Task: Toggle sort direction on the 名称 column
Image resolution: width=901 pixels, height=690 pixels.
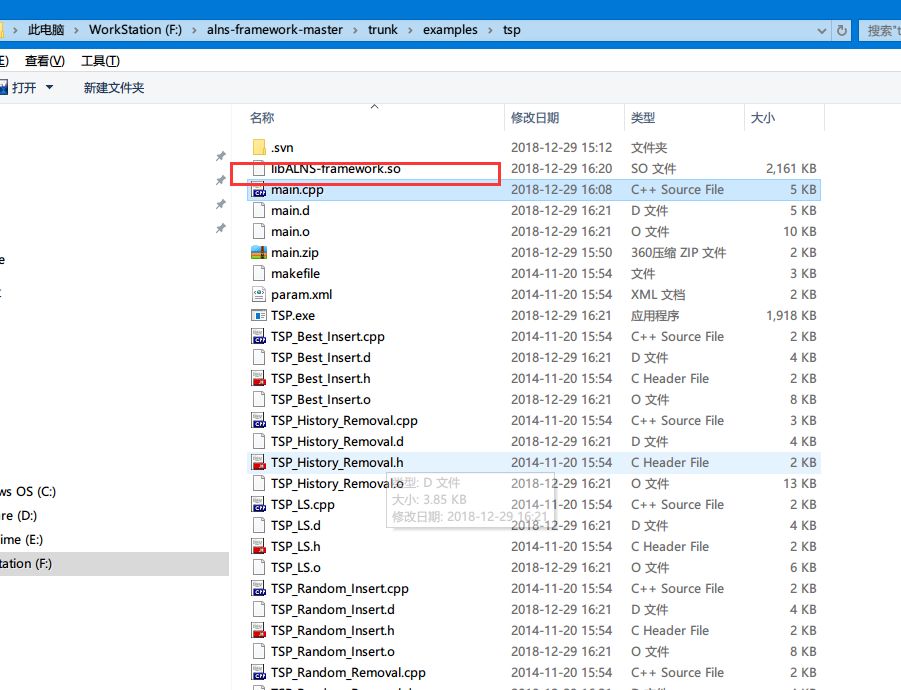Action: [x=262, y=117]
